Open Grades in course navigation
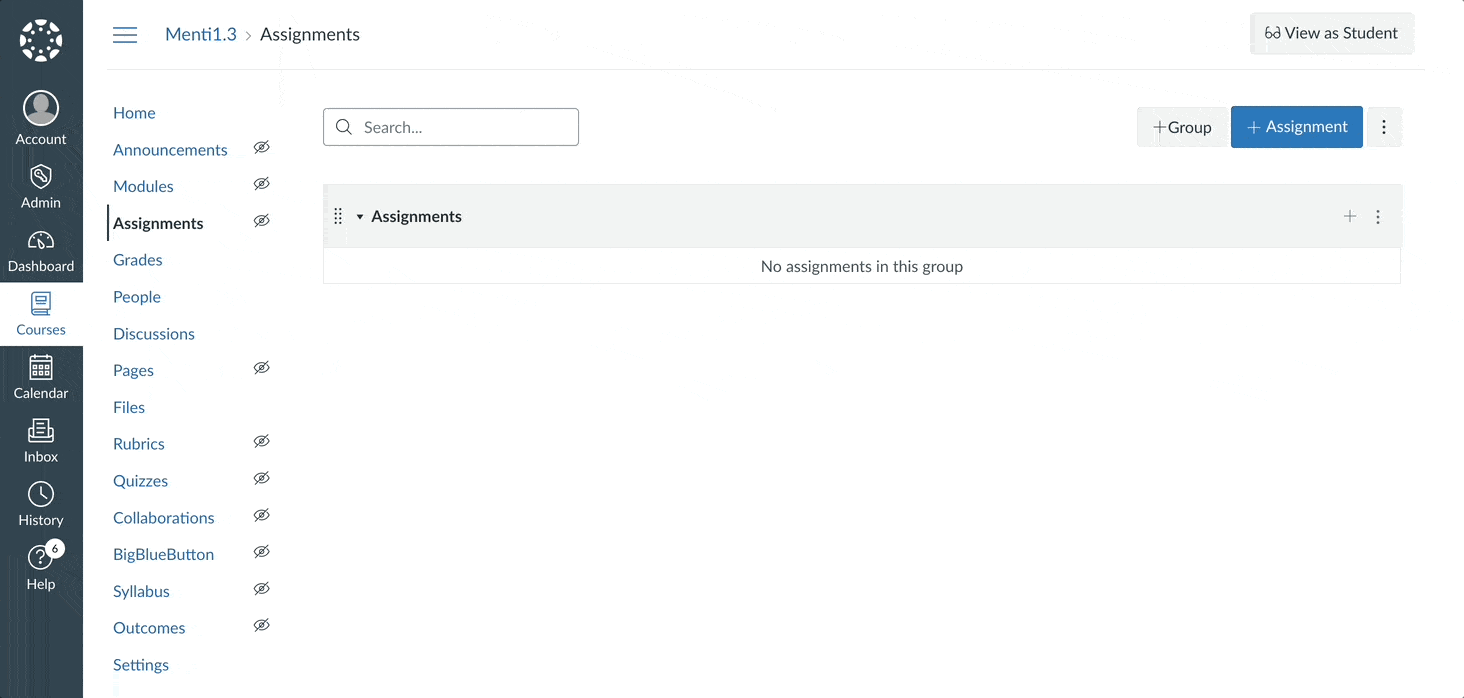This screenshot has width=1464, height=698. click(138, 260)
